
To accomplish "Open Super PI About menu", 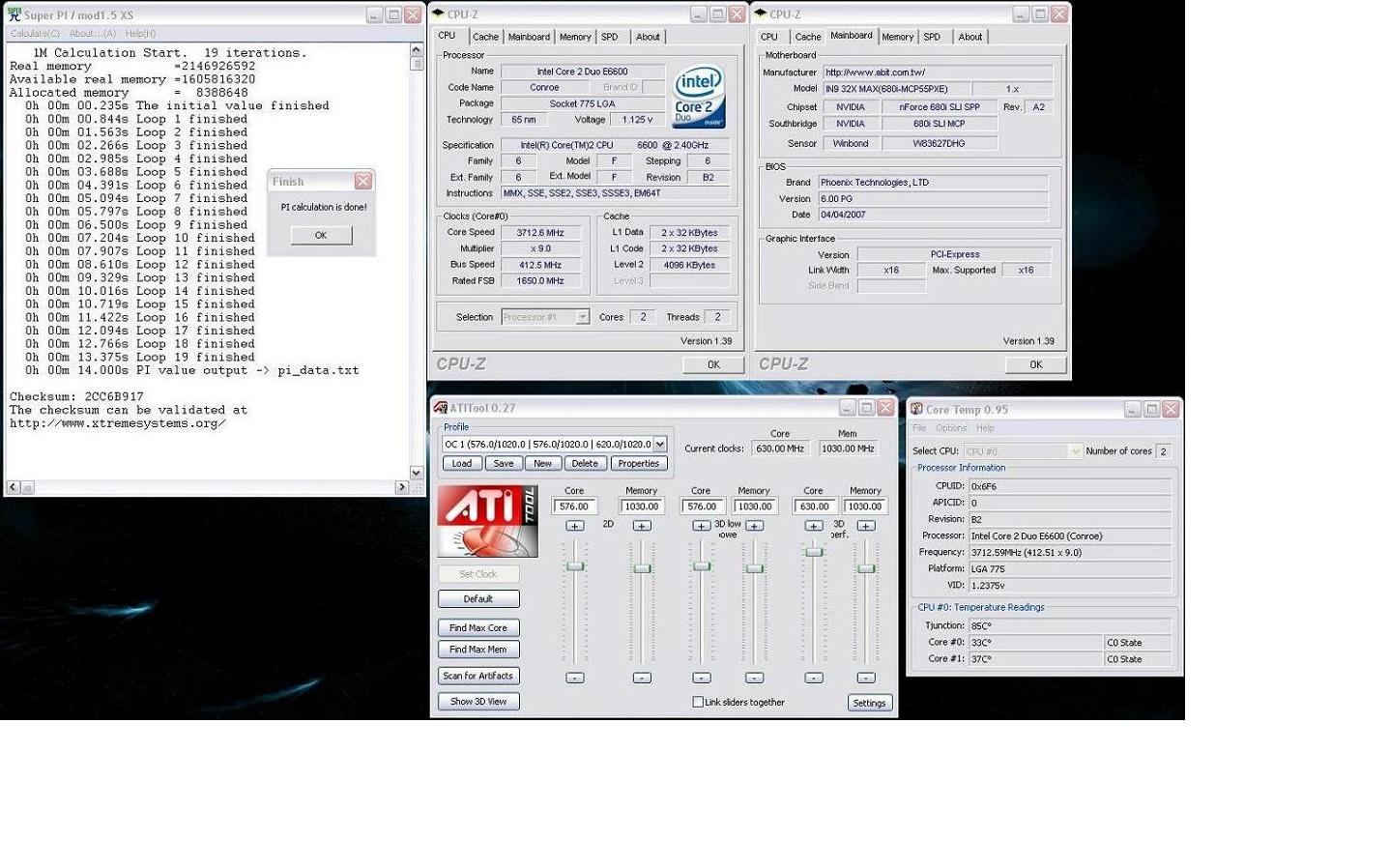I will [x=93, y=33].
